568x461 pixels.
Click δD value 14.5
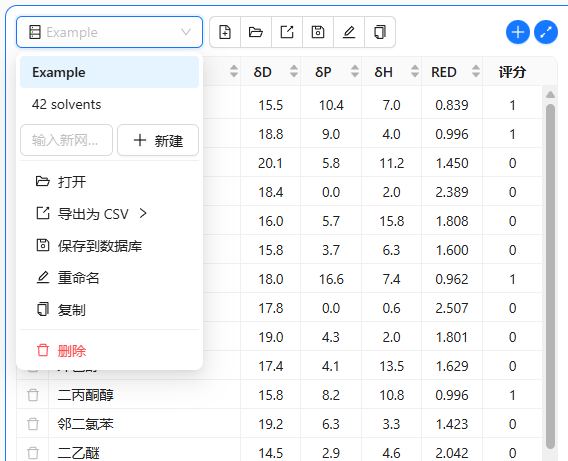point(271,453)
